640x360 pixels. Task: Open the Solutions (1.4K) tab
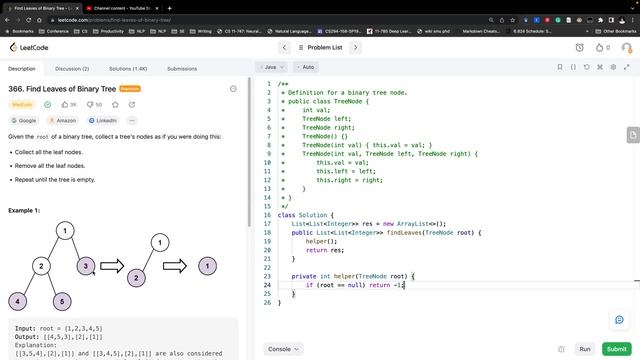[128, 69]
